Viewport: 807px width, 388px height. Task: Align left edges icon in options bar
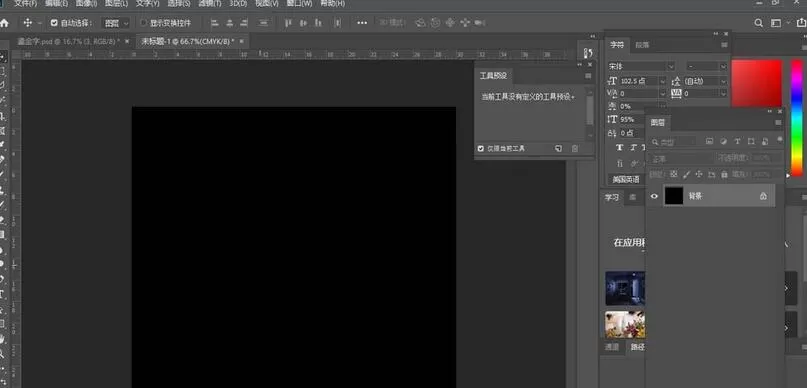click(x=215, y=23)
